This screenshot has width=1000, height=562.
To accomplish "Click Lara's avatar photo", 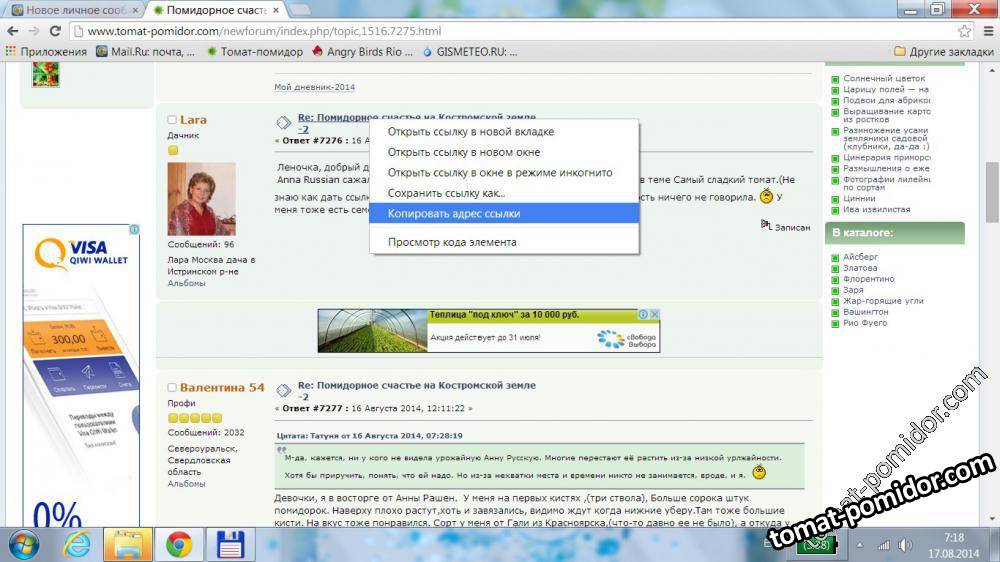I will [201, 198].
